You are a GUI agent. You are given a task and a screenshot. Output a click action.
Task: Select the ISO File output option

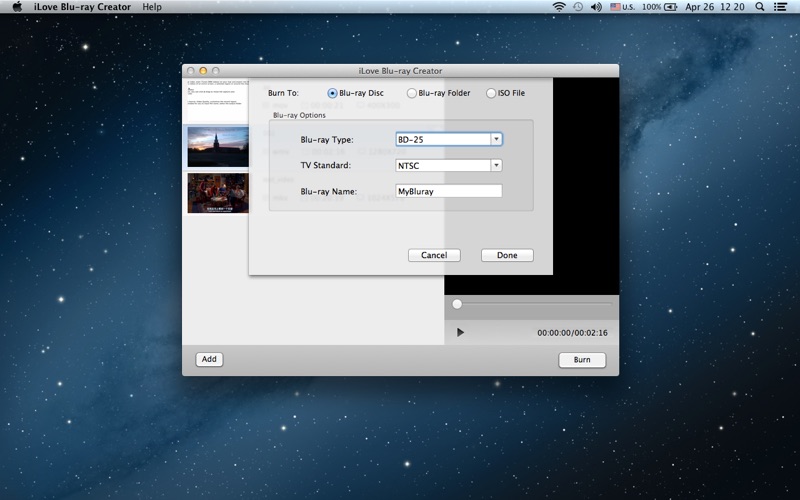coord(491,93)
